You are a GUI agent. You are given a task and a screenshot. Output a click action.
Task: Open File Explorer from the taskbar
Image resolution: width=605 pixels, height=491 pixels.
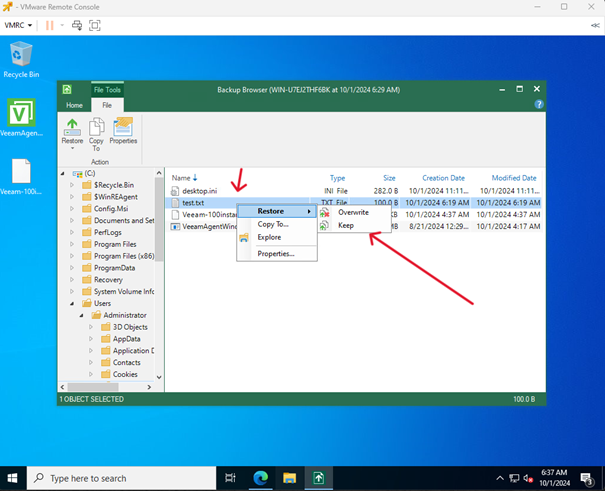tap(288, 478)
